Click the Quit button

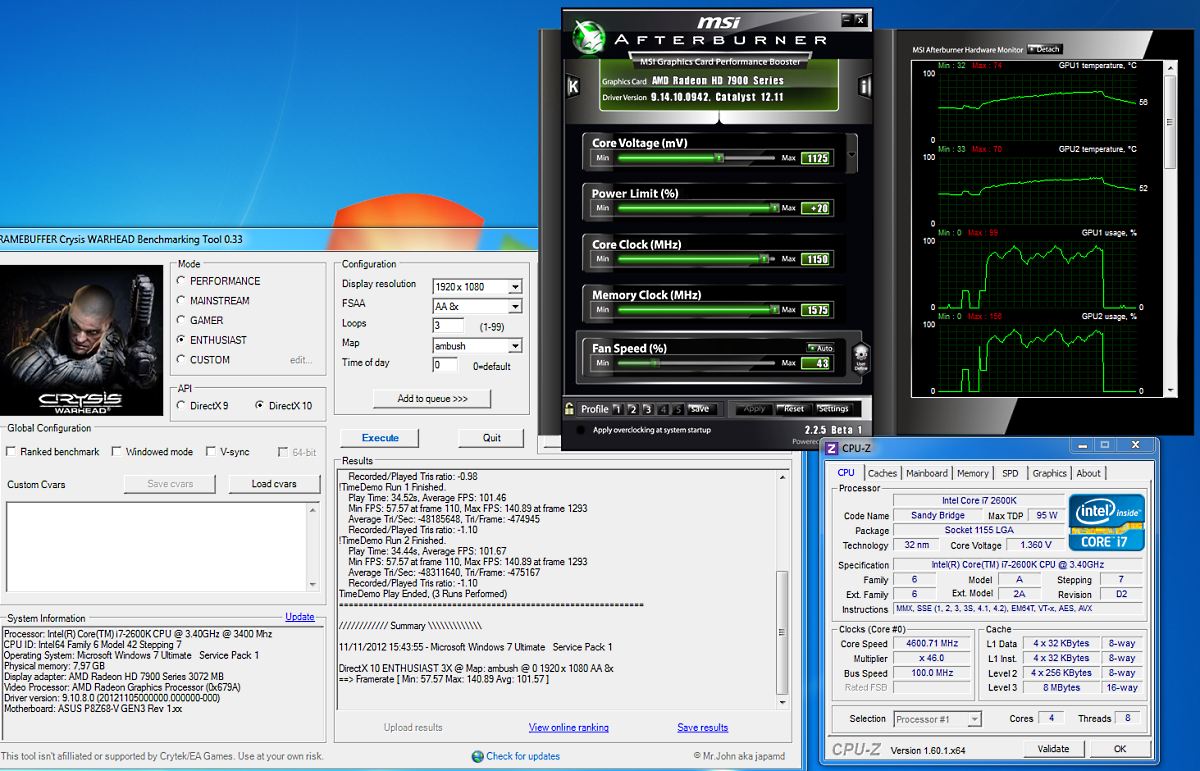492,438
